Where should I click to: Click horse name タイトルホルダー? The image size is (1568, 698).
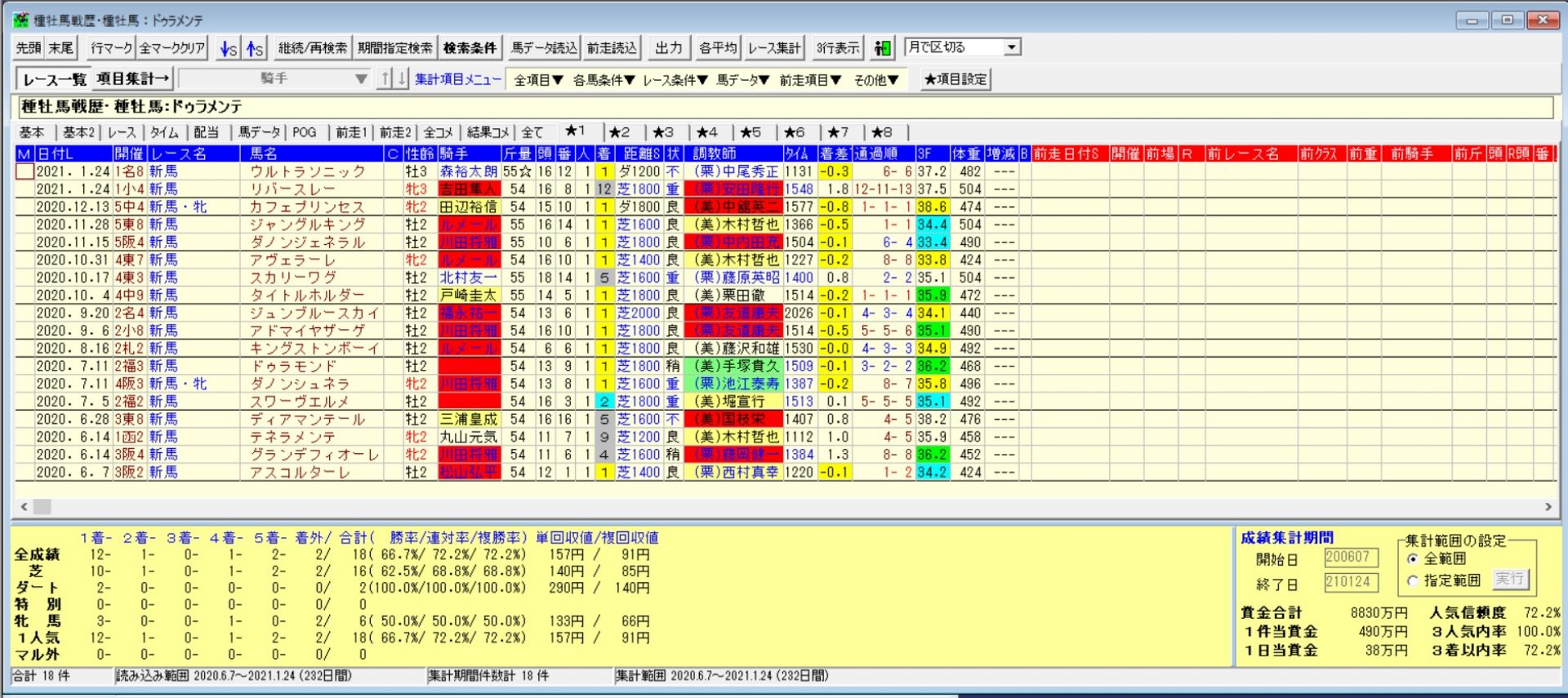tap(307, 296)
